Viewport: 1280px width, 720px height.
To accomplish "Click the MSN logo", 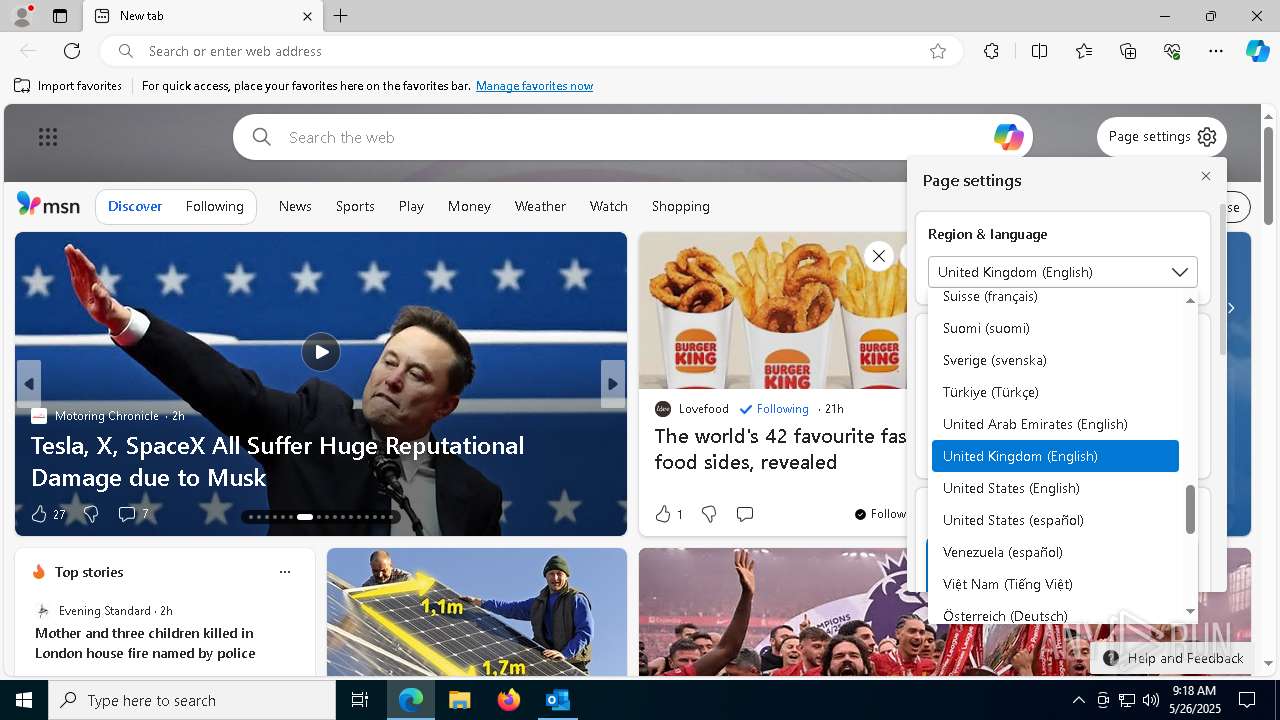I will (48, 205).
